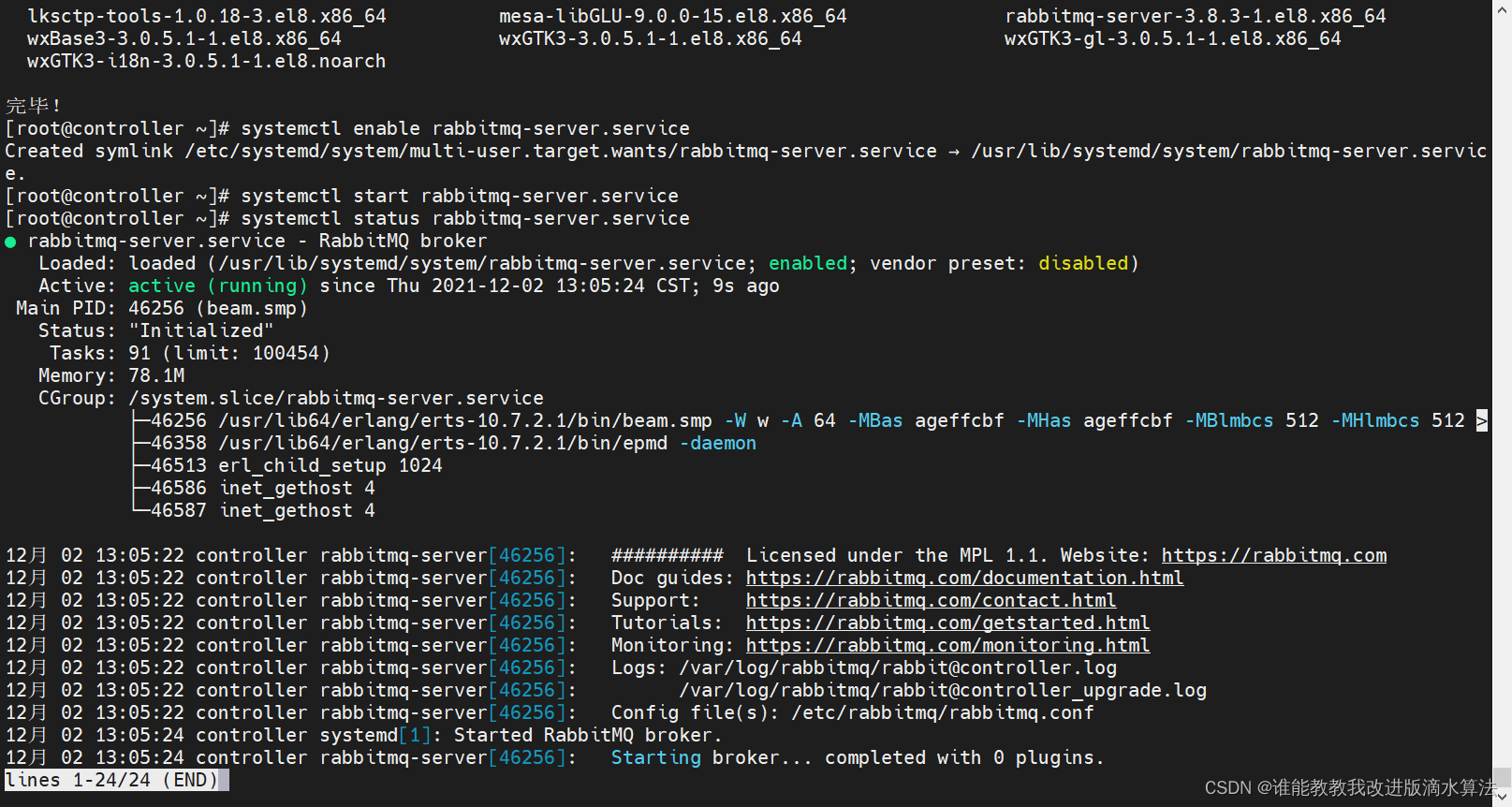Open the rabbitmq monitoring.html link

coord(947,645)
